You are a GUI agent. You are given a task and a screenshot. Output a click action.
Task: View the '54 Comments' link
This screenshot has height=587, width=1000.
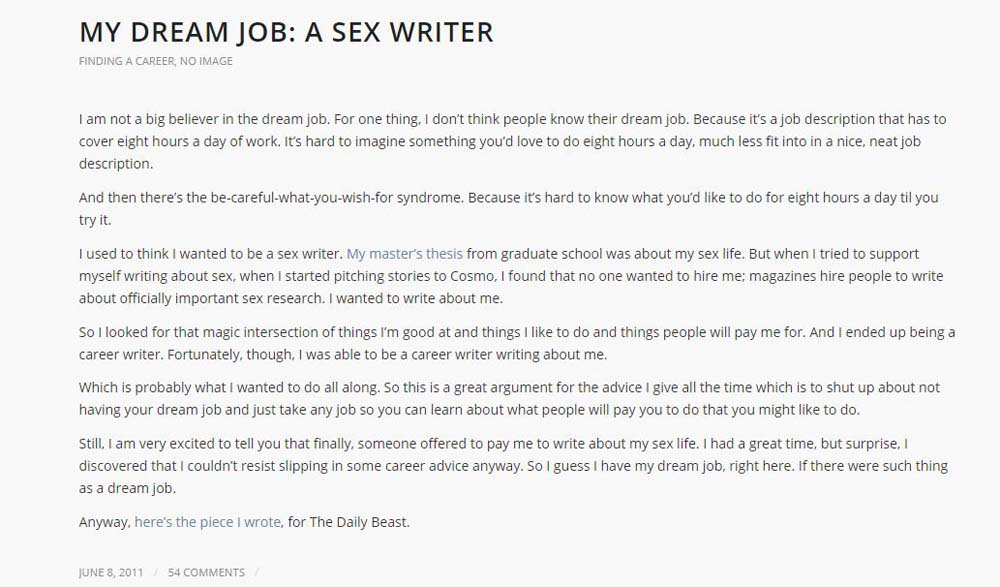pyautogui.click(x=206, y=572)
